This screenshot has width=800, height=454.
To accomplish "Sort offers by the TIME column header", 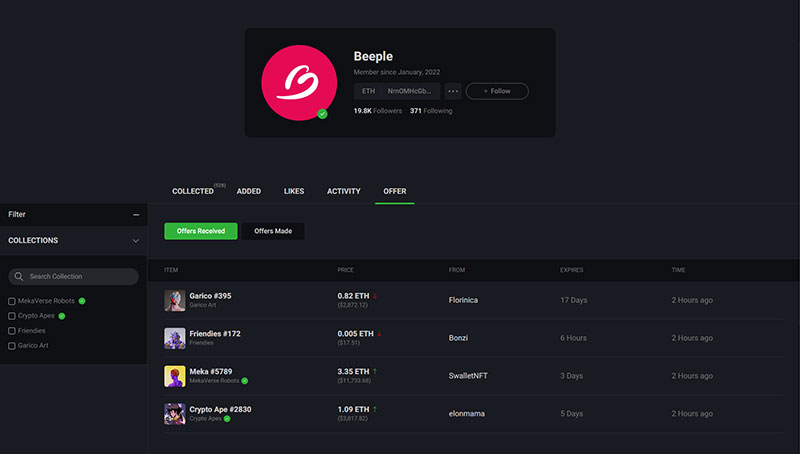I will coord(679,270).
